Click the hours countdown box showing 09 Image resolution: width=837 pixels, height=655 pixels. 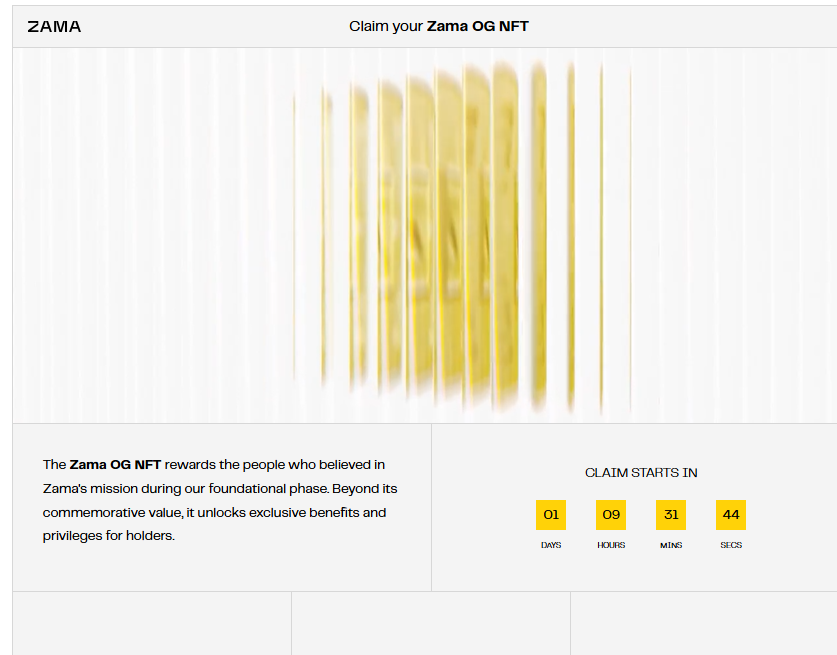click(x=611, y=515)
